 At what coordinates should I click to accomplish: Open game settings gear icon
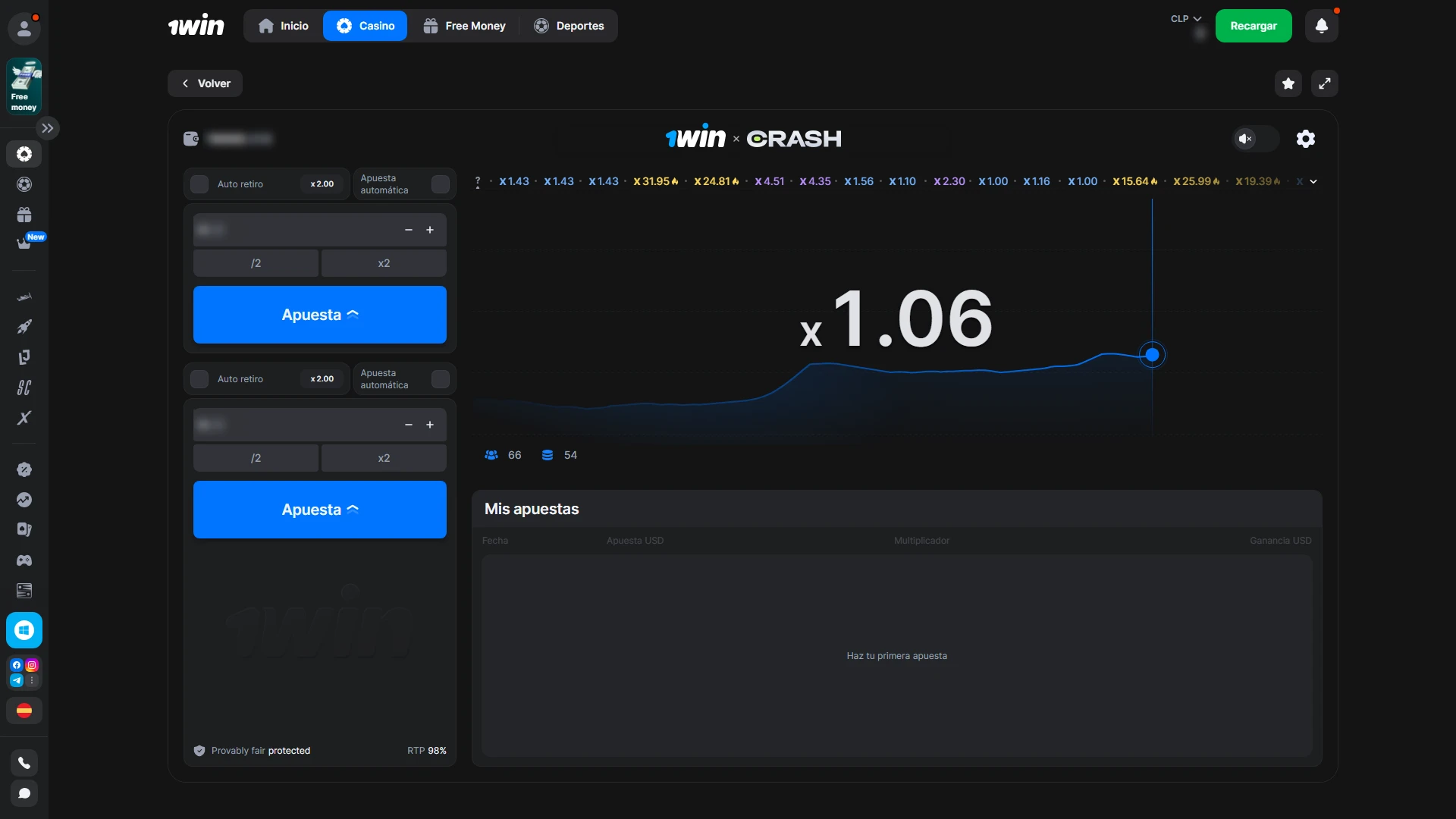pos(1305,139)
